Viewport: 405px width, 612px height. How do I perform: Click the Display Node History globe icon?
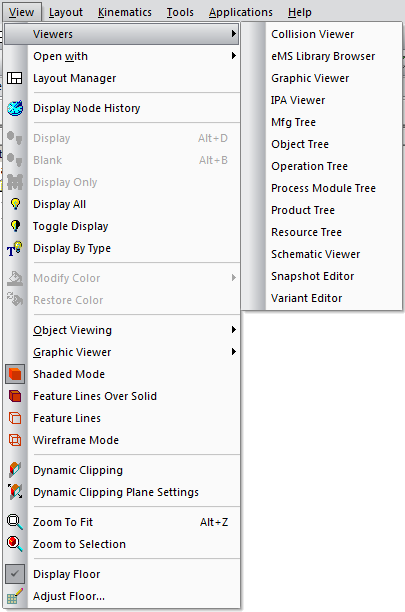coord(15,108)
